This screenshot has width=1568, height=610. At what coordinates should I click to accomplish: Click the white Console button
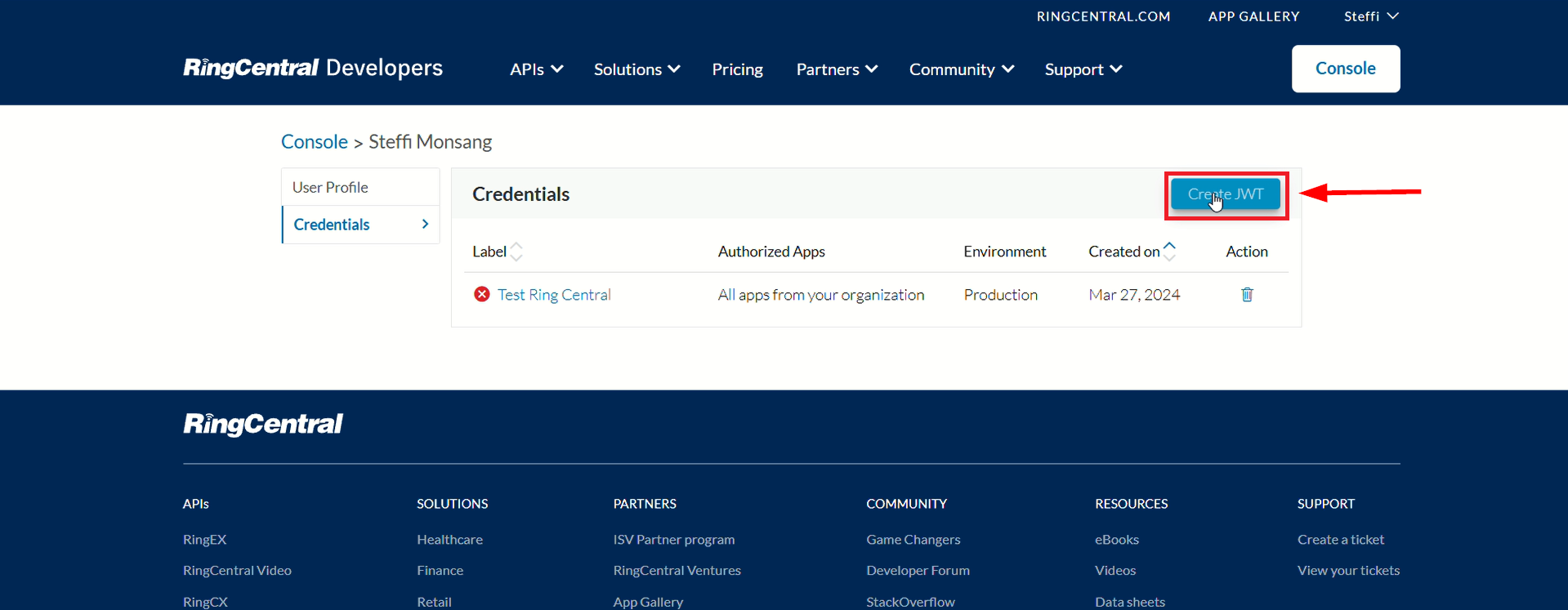point(1345,69)
